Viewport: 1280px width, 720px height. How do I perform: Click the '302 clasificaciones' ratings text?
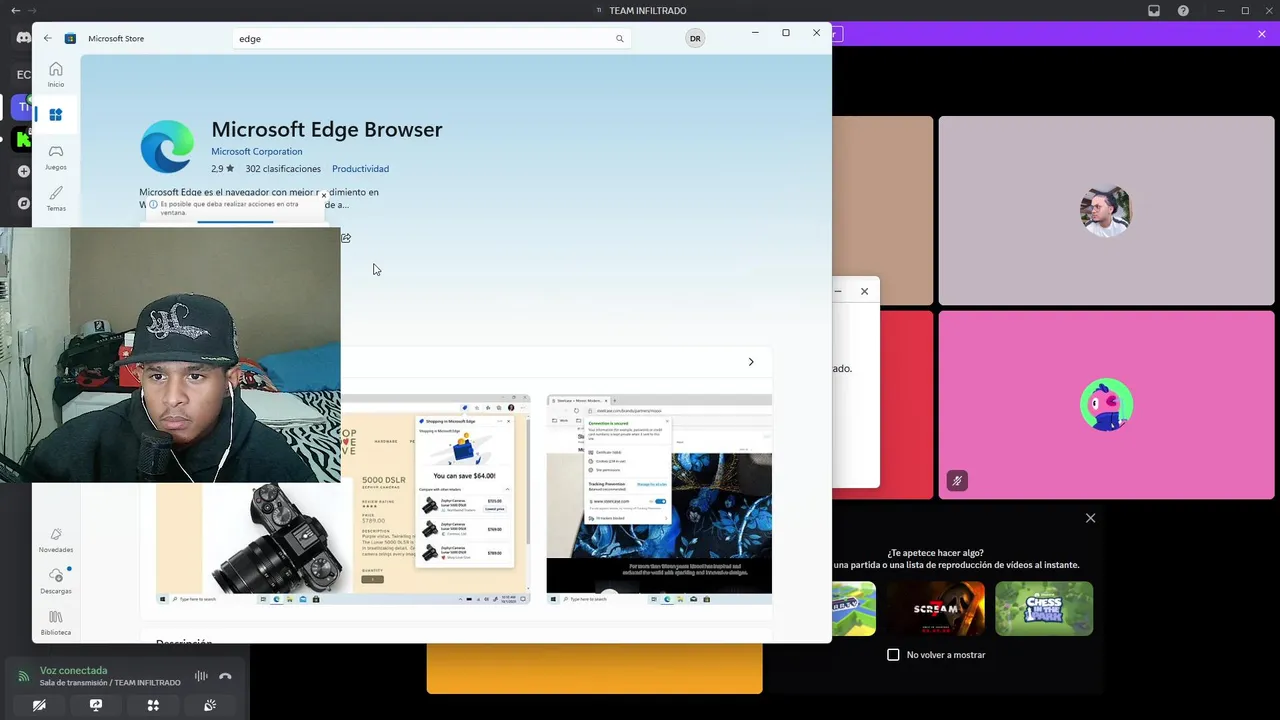(x=283, y=169)
